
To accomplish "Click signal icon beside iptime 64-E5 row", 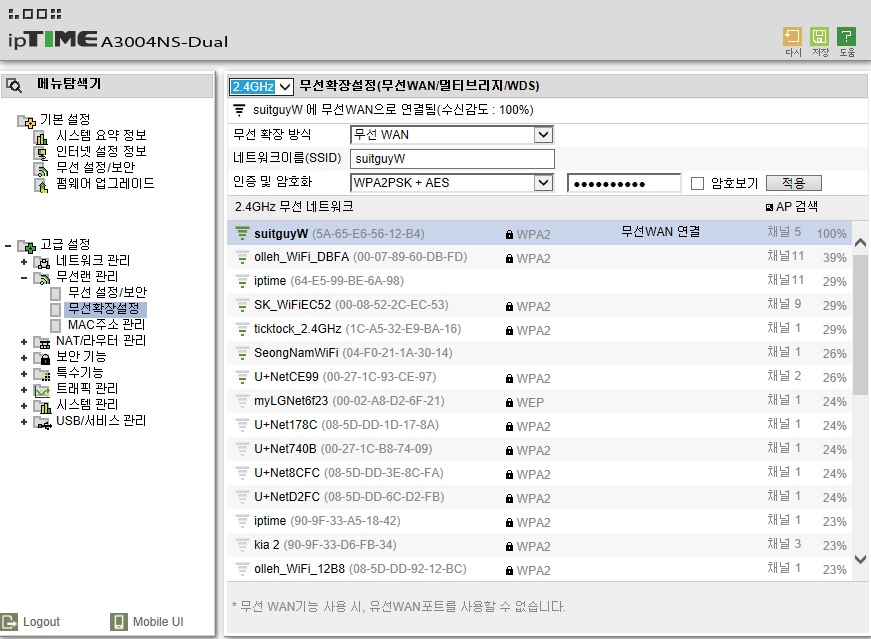I will [x=242, y=281].
